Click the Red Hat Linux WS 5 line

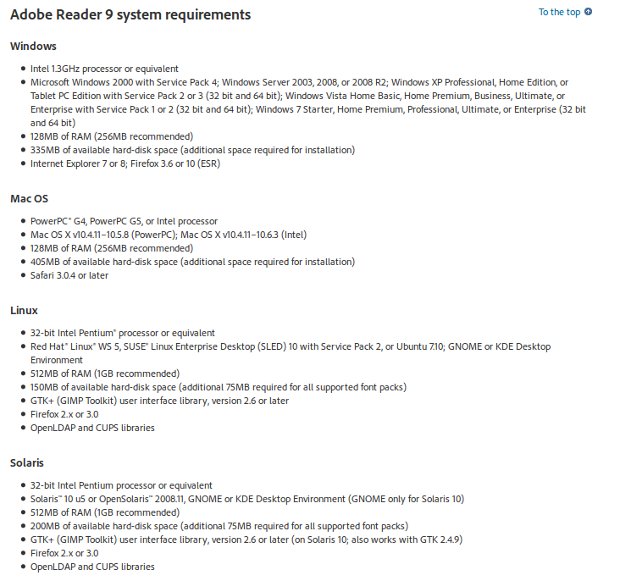click(x=291, y=353)
